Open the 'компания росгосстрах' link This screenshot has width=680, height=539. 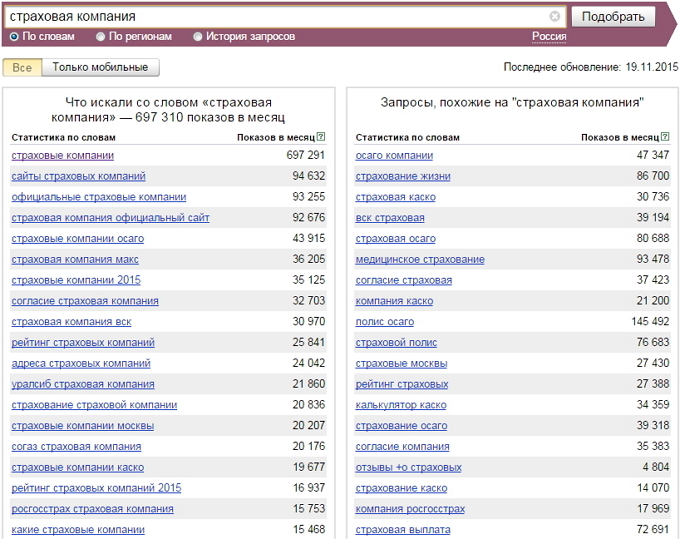(410, 509)
